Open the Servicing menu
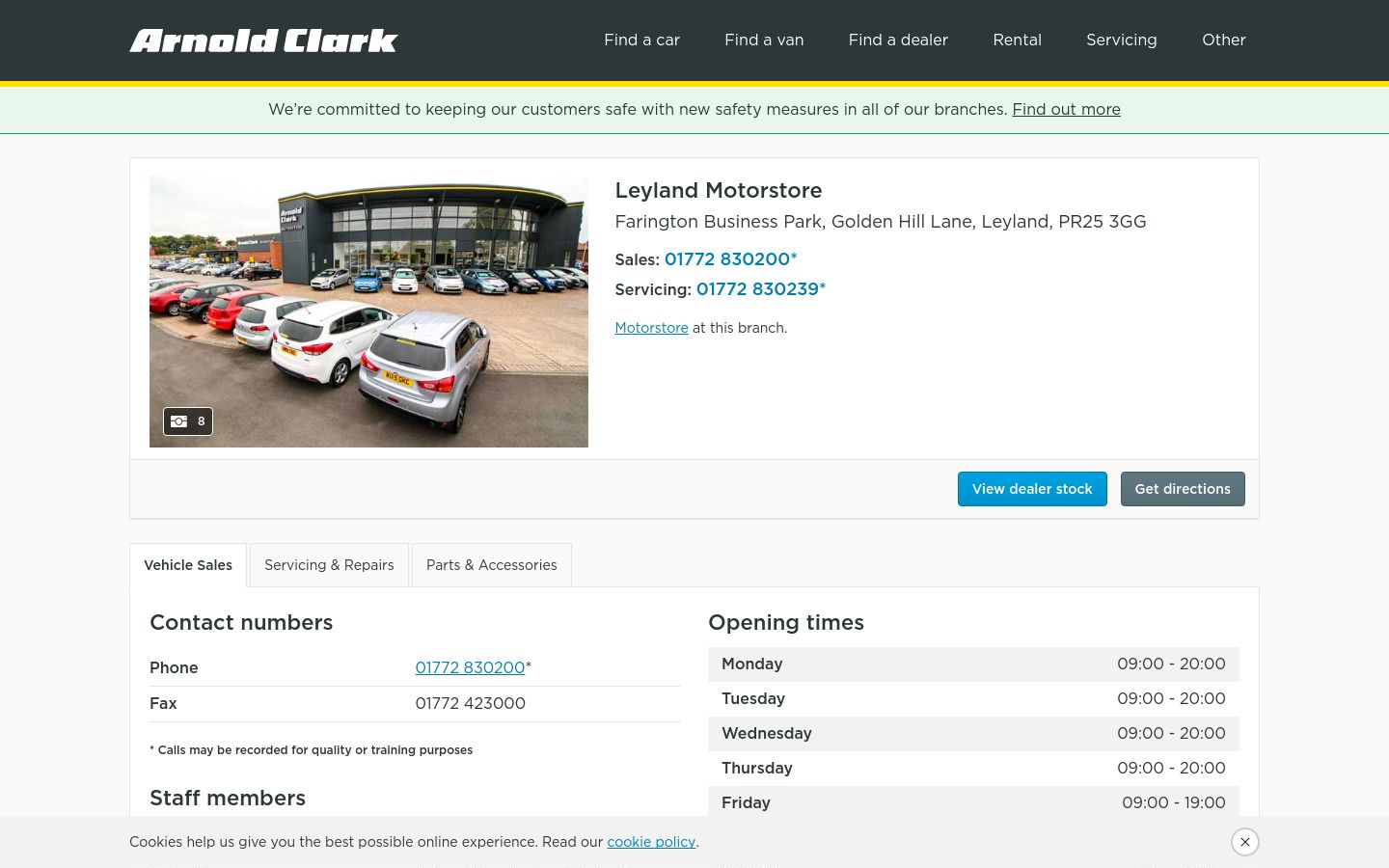 coord(1121,40)
